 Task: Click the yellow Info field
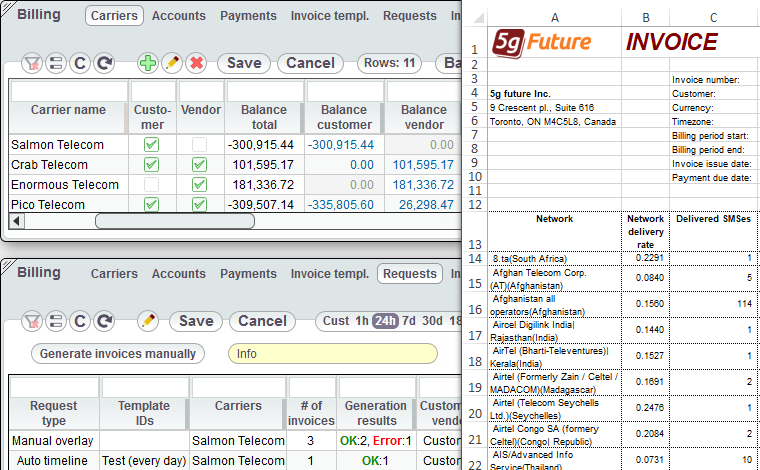[x=332, y=353]
